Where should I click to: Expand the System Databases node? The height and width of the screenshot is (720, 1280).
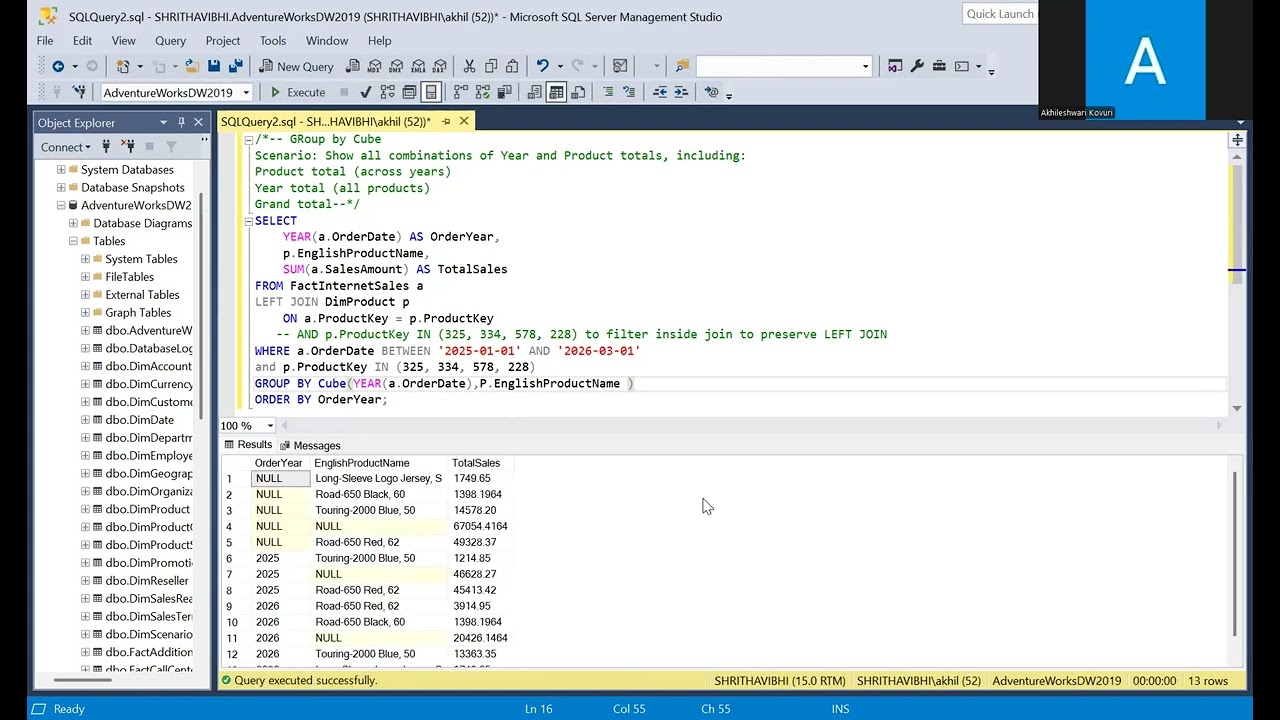[61, 170]
